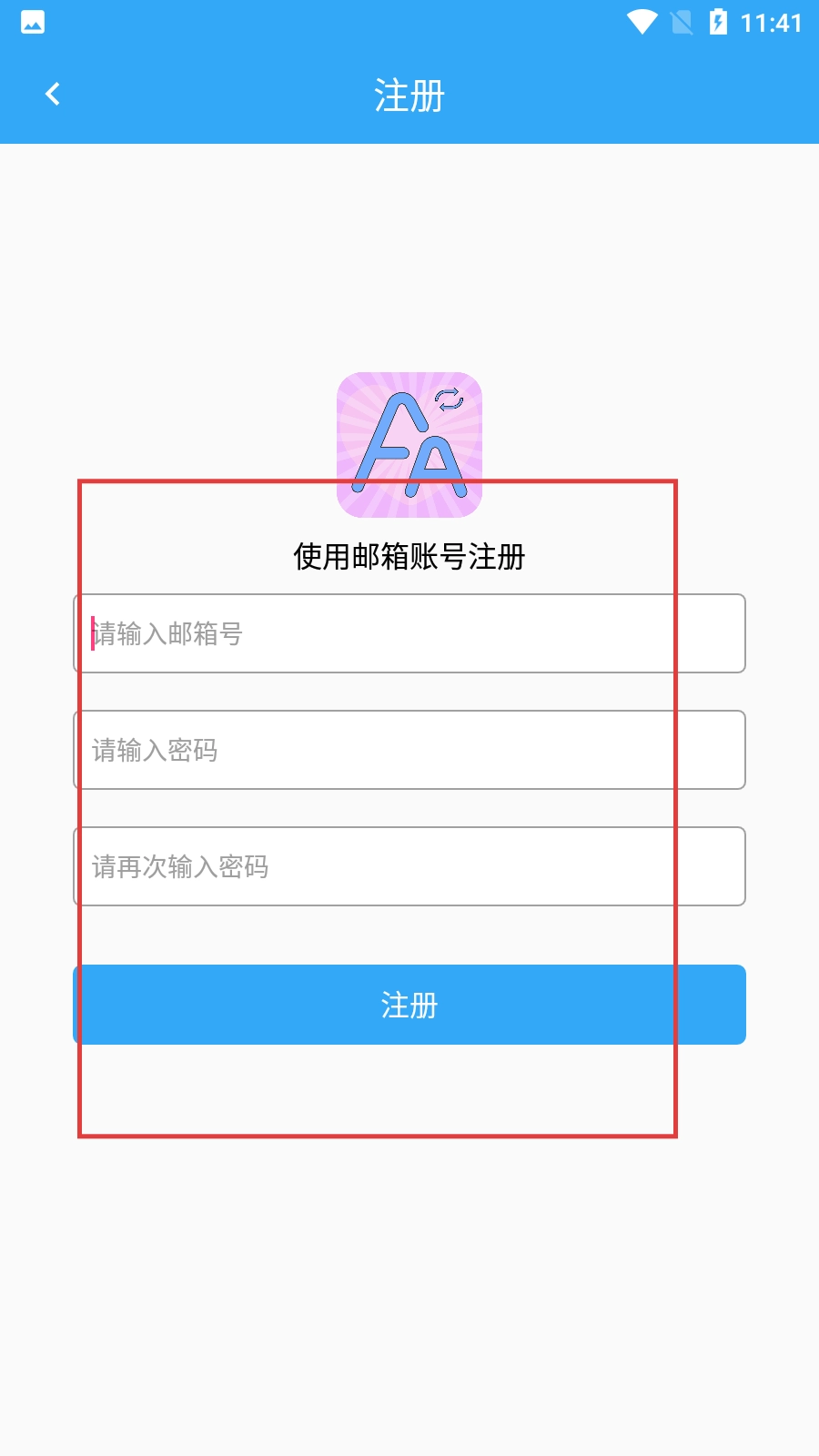
Task: Focus the 请输入密码 password field
Action: click(x=409, y=750)
